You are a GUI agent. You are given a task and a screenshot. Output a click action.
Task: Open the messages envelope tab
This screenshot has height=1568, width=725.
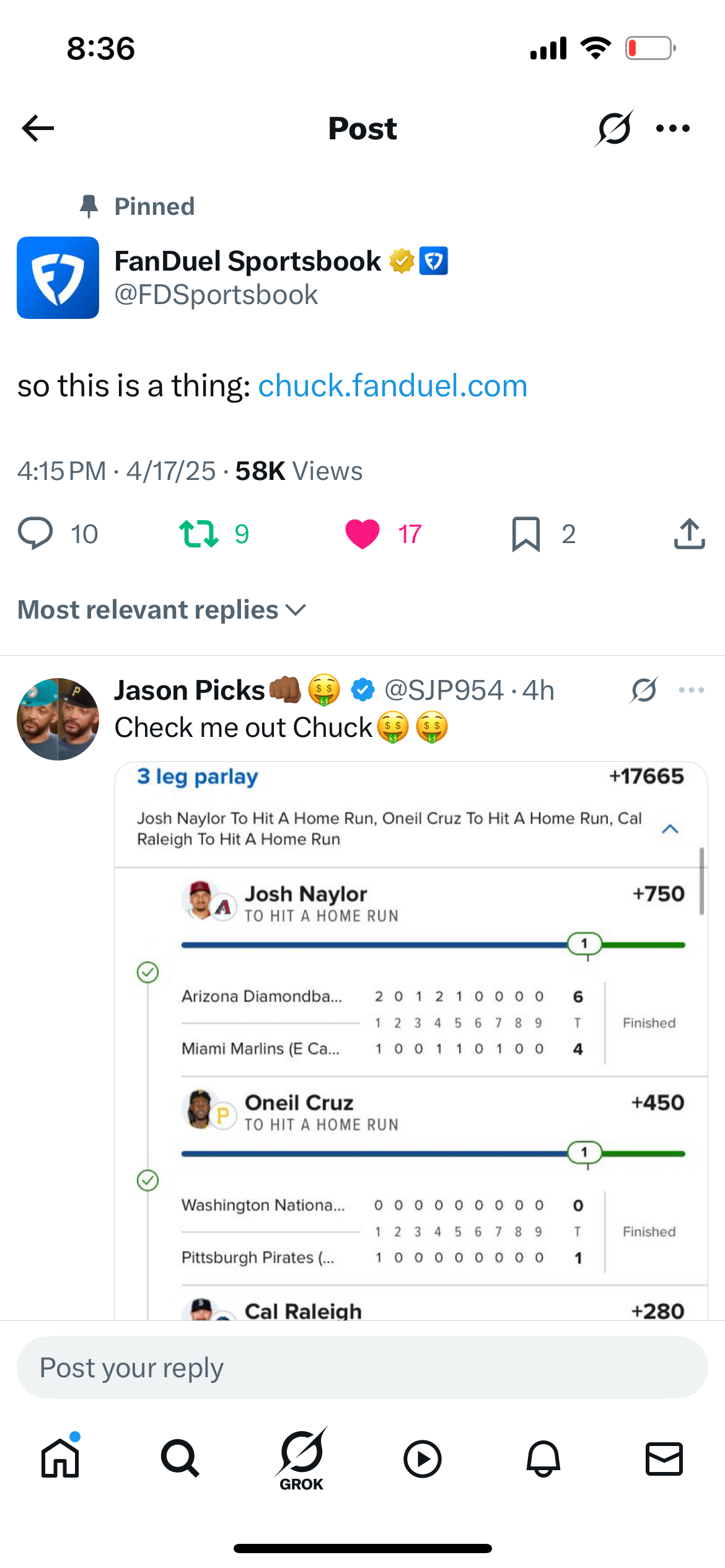[664, 1458]
